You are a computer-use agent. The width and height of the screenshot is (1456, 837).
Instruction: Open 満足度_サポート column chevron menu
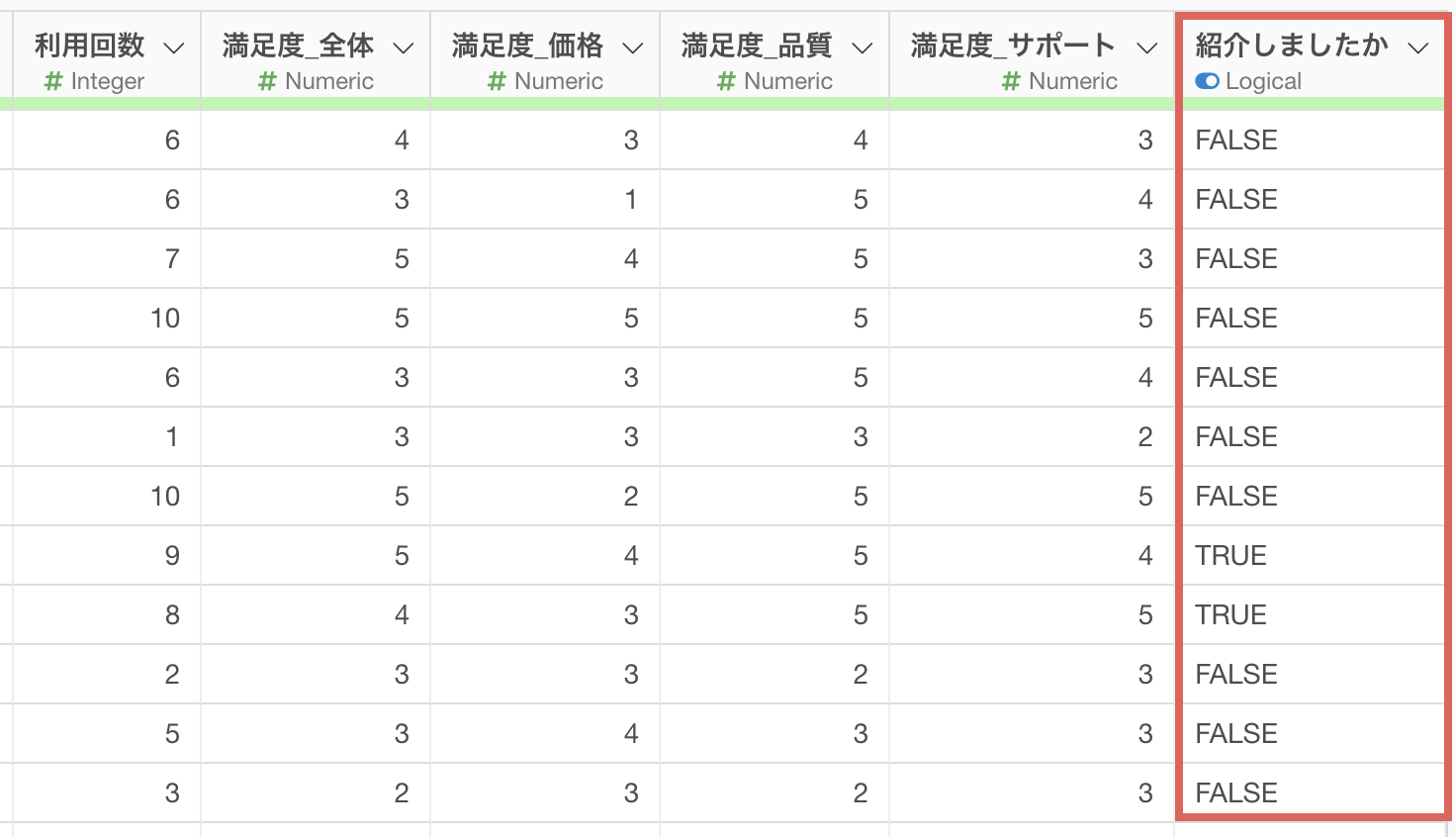click(x=1146, y=47)
